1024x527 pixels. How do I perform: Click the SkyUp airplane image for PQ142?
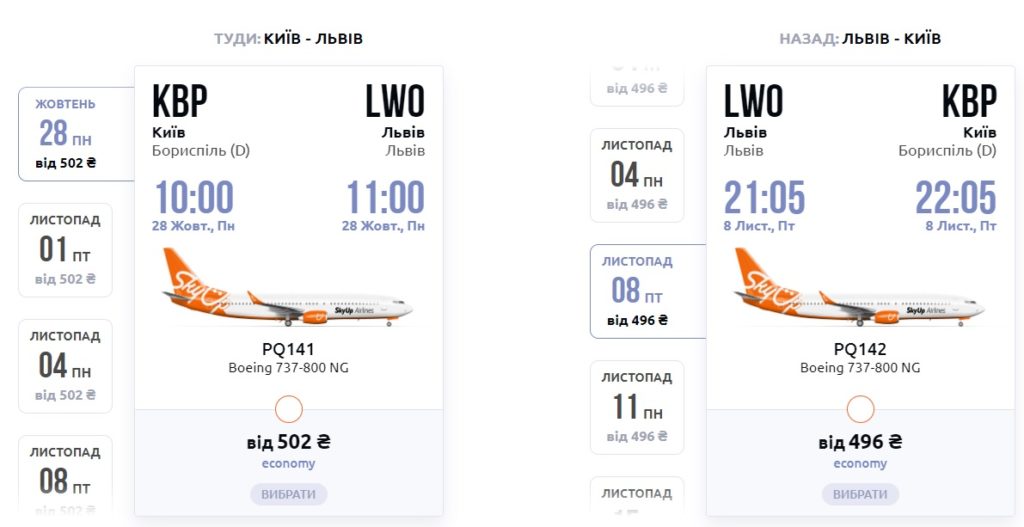tap(860, 288)
